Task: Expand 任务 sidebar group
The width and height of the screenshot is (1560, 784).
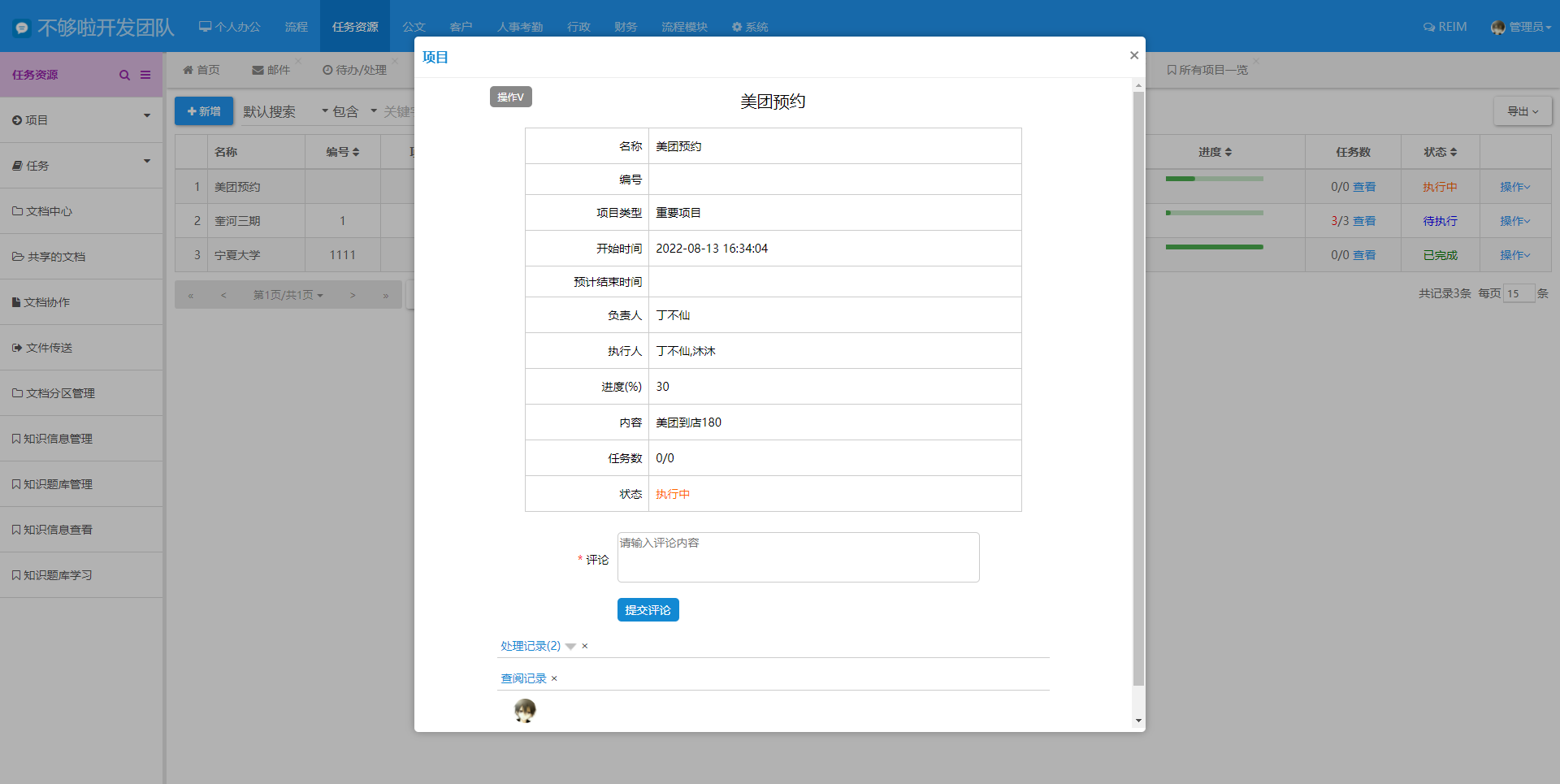Action: [x=81, y=166]
